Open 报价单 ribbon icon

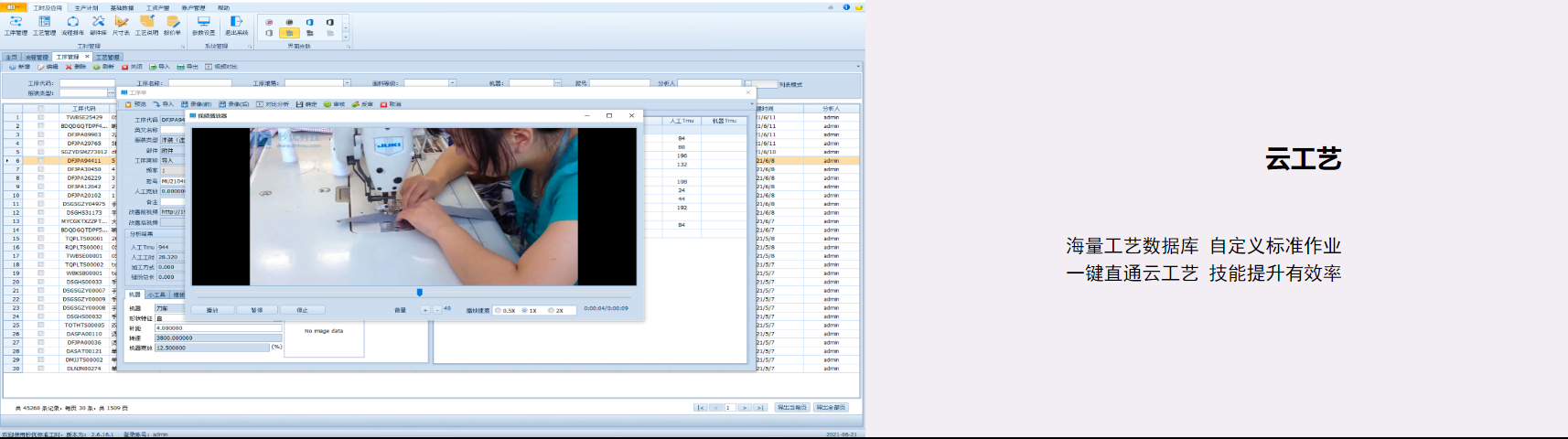[x=172, y=21]
